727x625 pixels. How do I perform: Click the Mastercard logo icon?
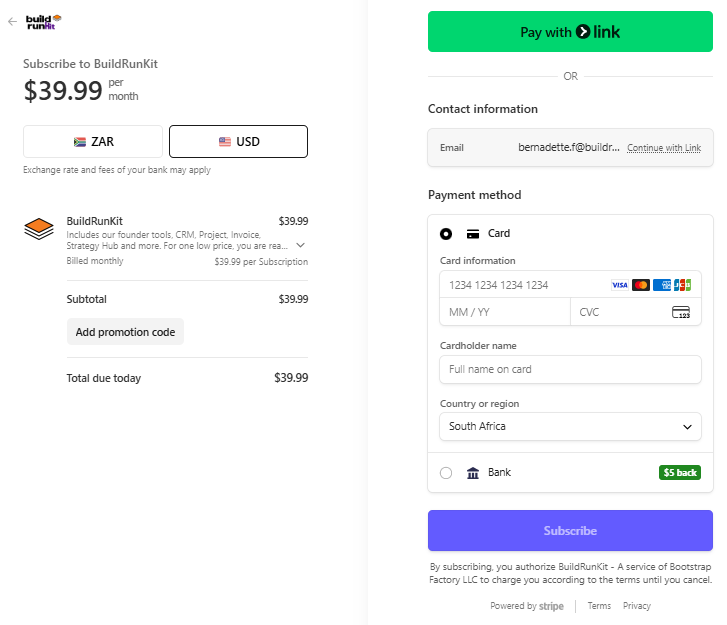pos(641,285)
